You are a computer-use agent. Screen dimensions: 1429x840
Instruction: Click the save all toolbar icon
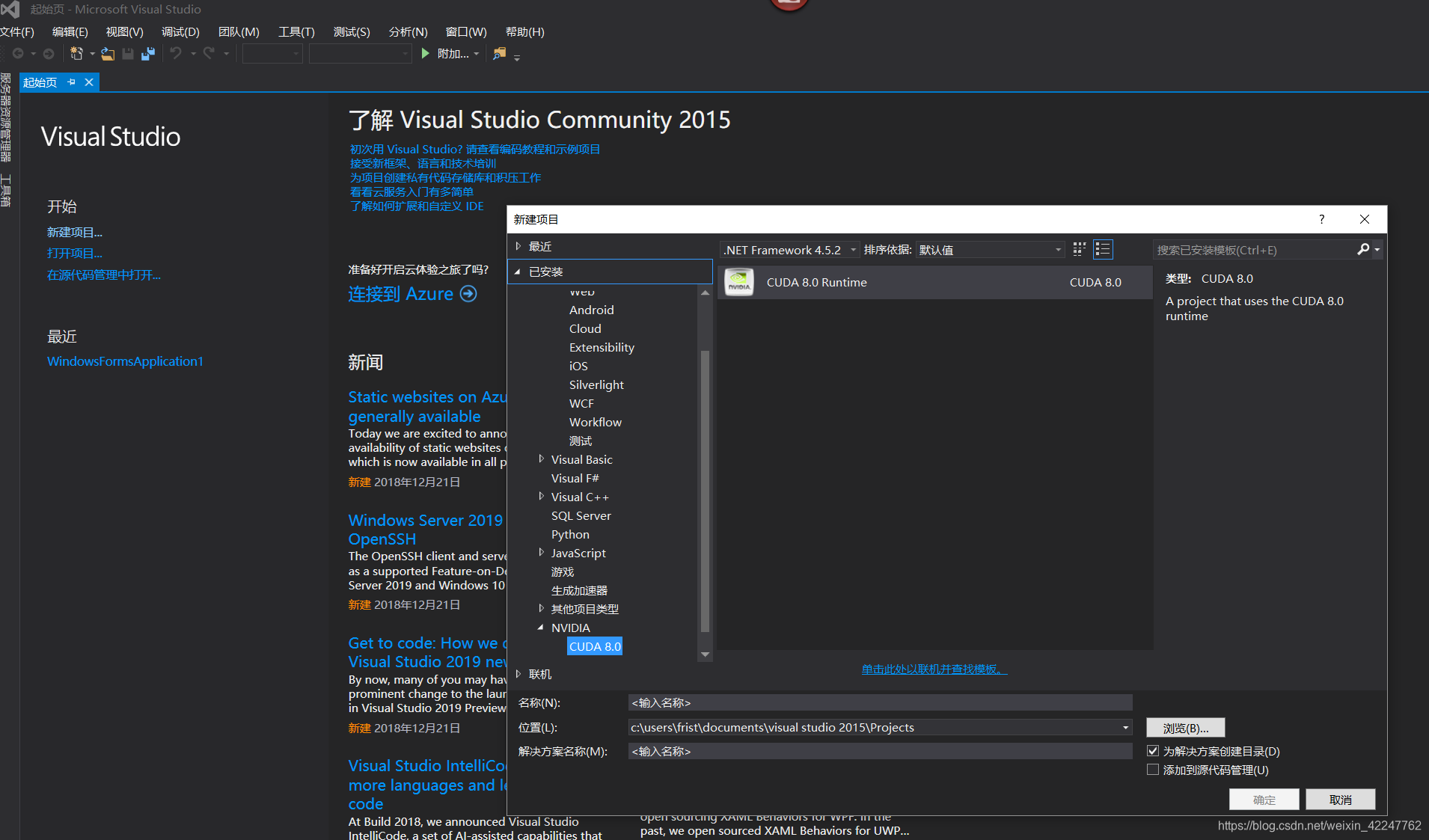click(x=148, y=53)
